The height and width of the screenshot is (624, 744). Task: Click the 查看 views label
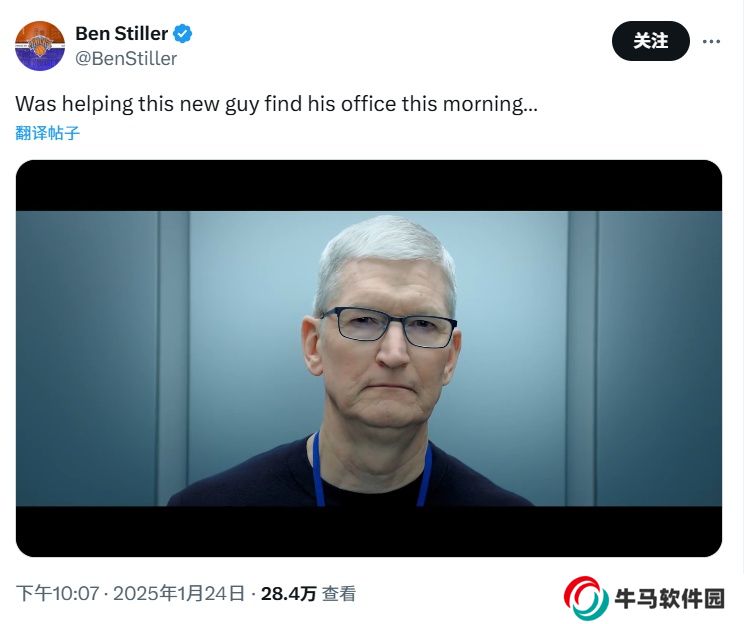(339, 594)
